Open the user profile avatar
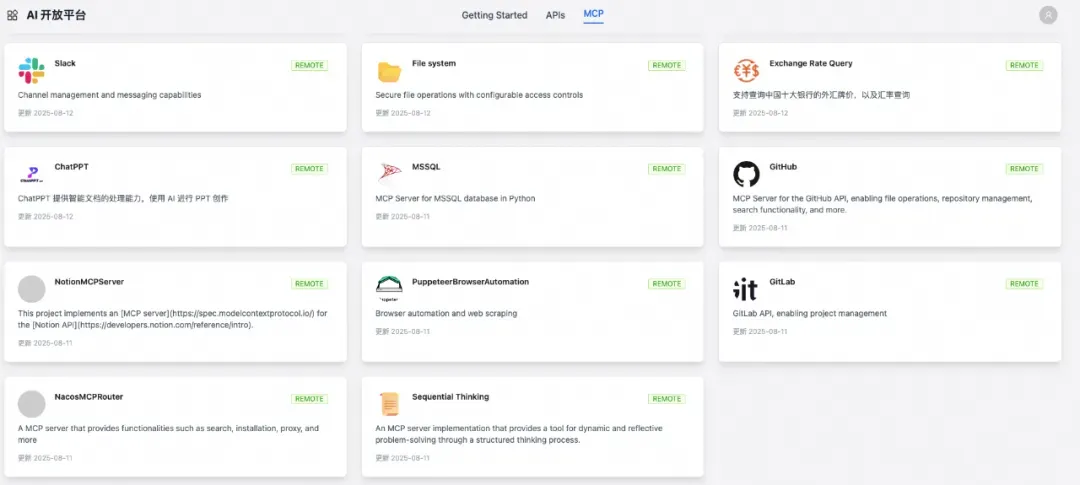1080x485 pixels. tap(1048, 15)
